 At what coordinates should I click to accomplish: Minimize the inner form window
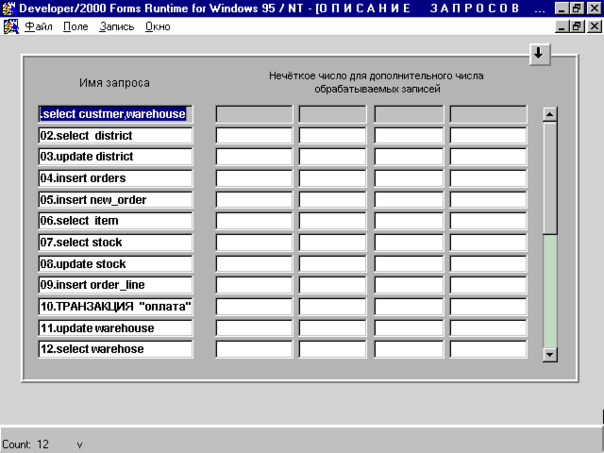pos(562,27)
